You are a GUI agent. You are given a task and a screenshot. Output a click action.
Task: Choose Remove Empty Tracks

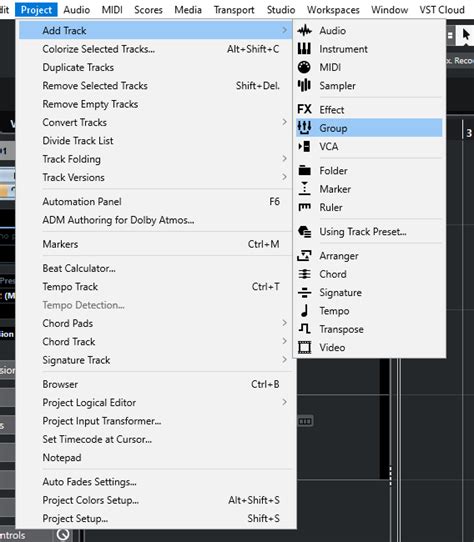click(157, 104)
